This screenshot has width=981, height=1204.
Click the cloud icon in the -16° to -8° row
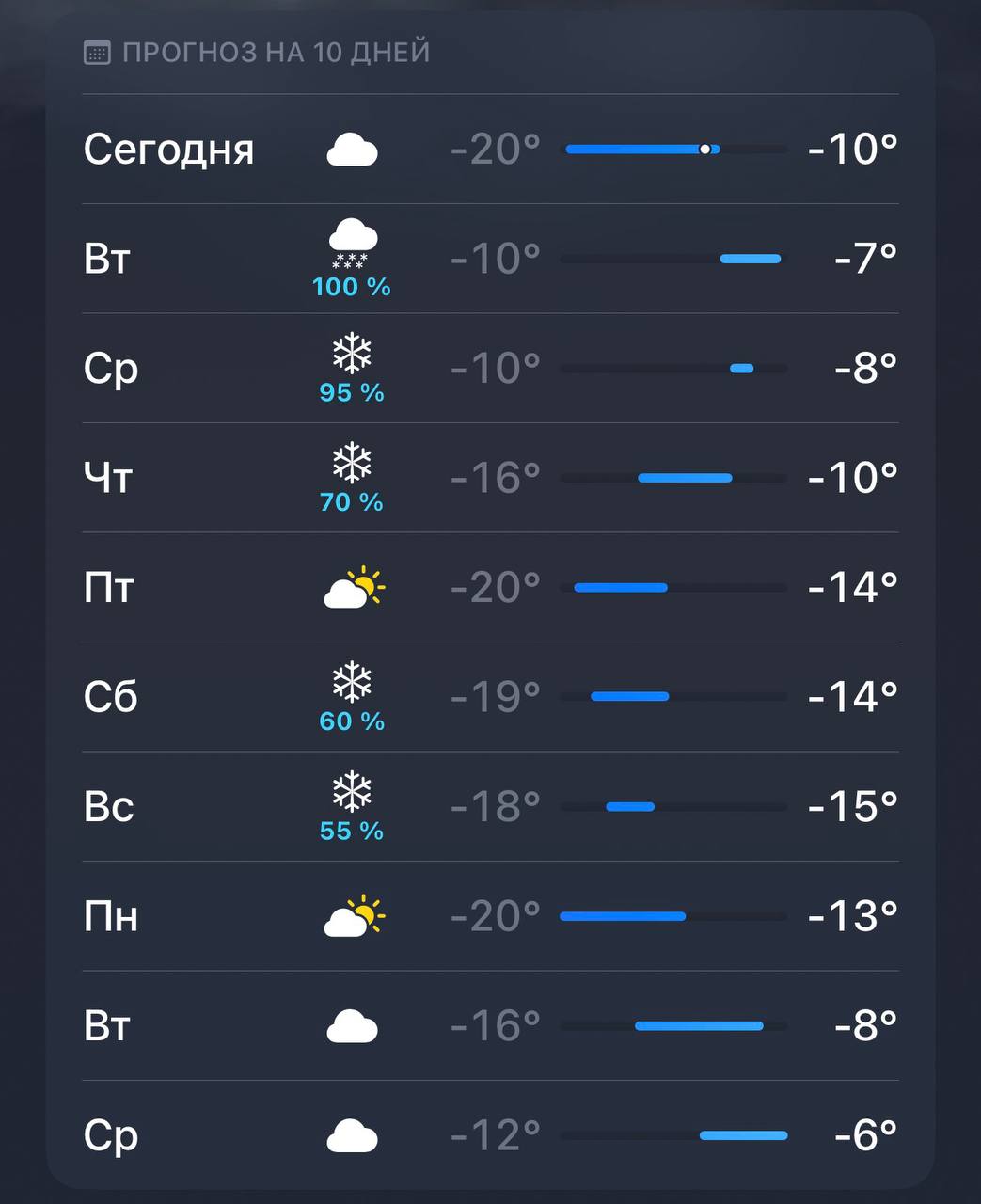[352, 1026]
